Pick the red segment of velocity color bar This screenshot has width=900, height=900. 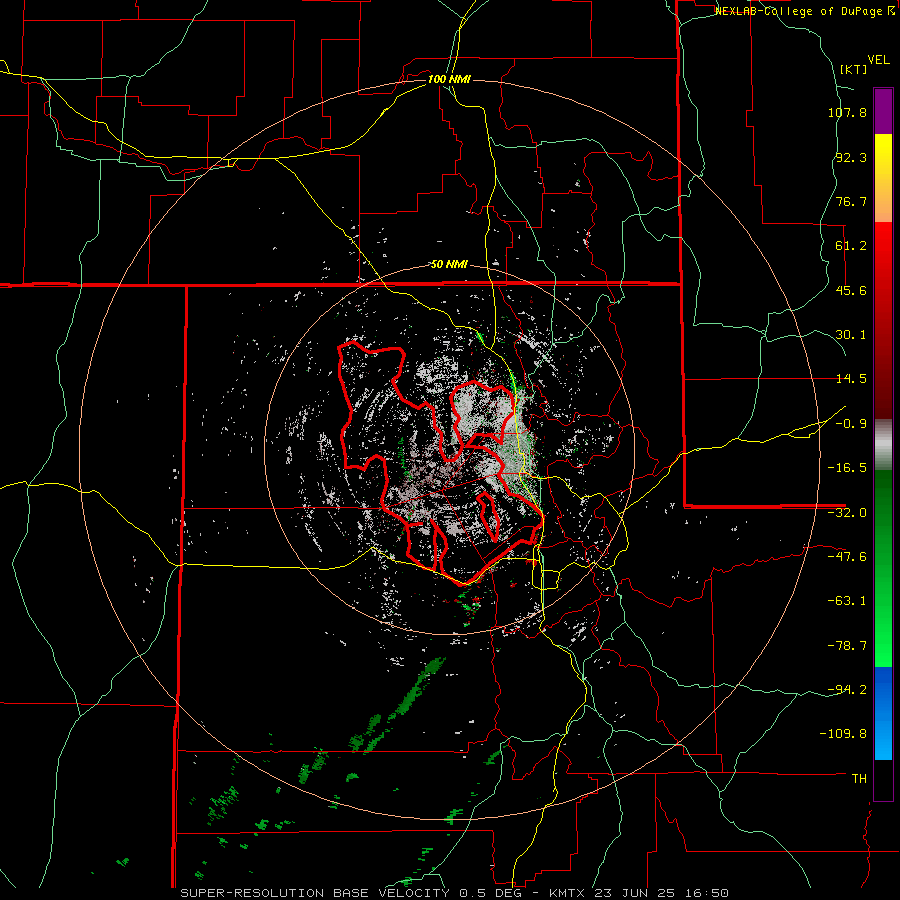pyautogui.click(x=883, y=320)
